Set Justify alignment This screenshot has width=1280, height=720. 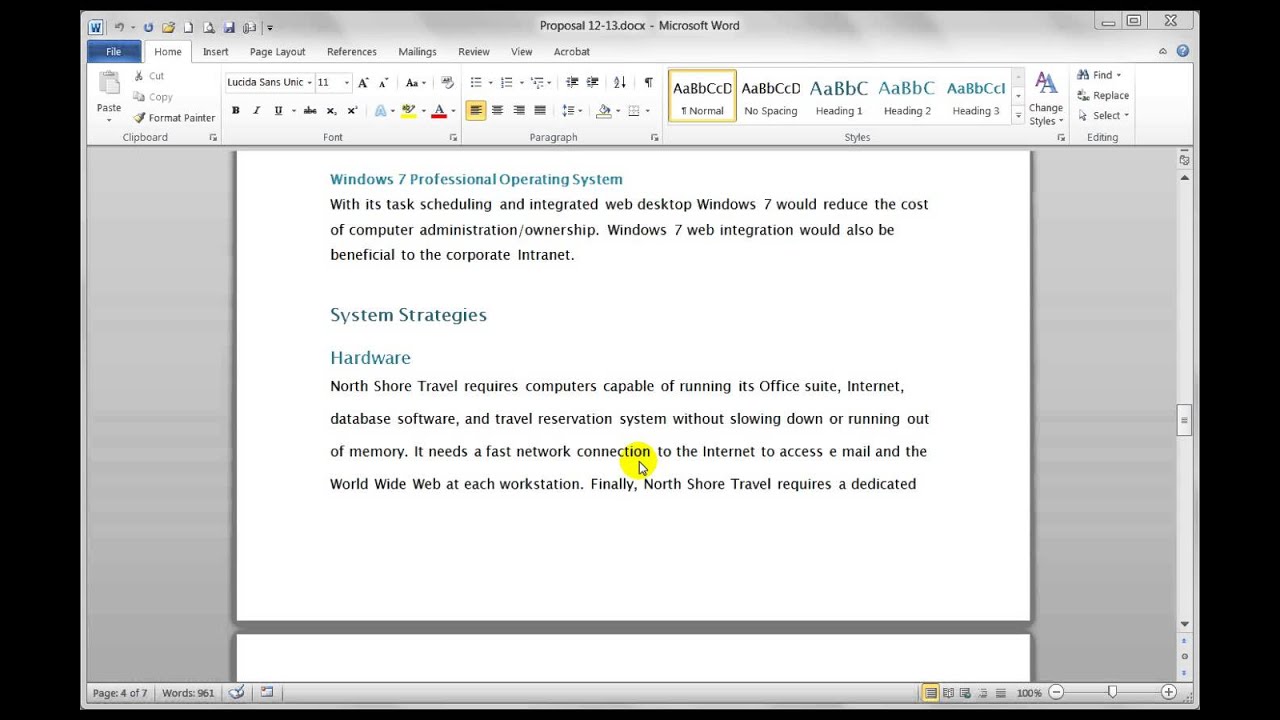tap(540, 111)
